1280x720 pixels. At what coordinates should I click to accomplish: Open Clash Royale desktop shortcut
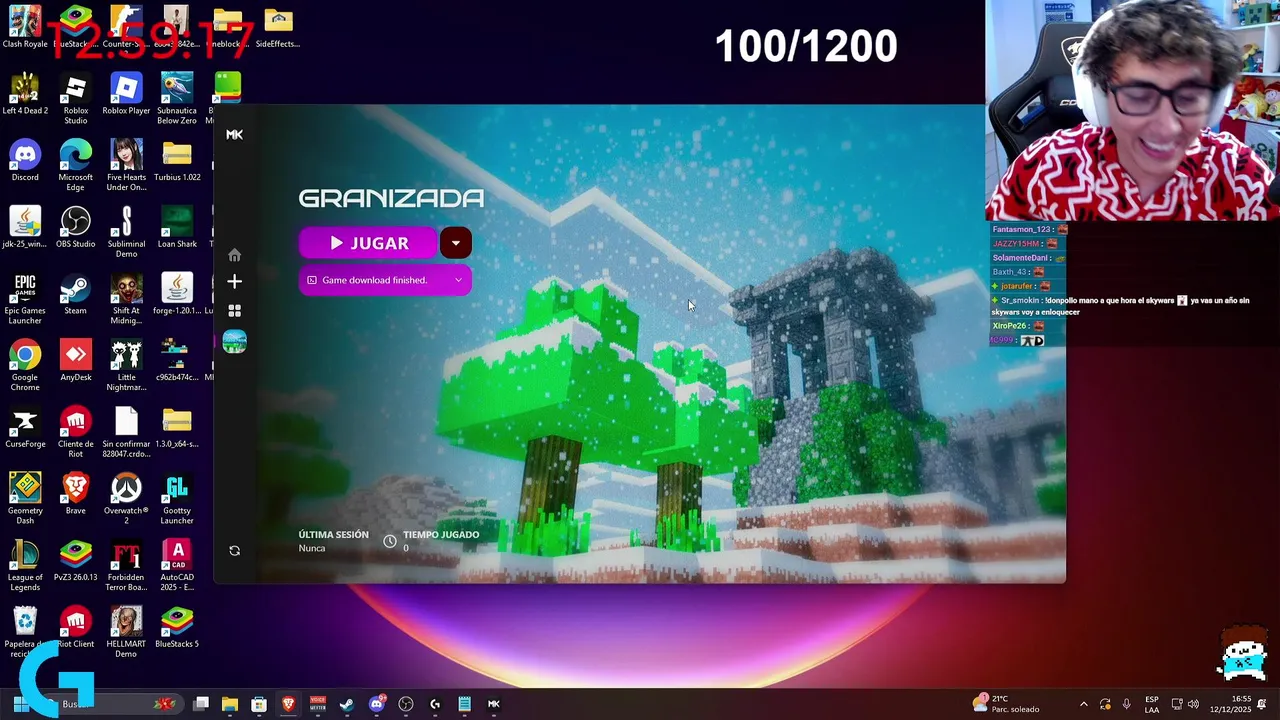pos(25,27)
